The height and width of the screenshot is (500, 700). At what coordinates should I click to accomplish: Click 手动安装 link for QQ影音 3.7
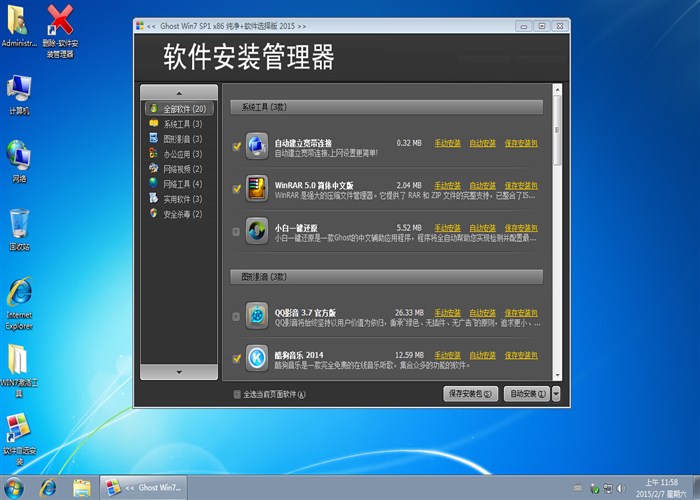(448, 312)
